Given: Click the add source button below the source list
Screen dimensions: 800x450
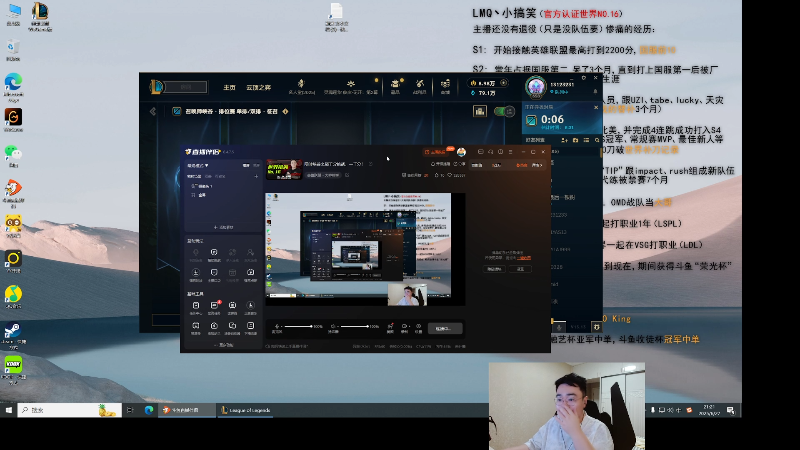Looking at the screenshot, I should [x=223, y=227].
